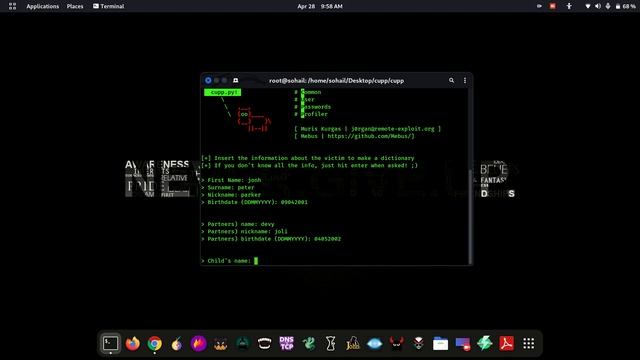
Task: Open the purple flame browser icon in dock
Action: click(x=198, y=343)
